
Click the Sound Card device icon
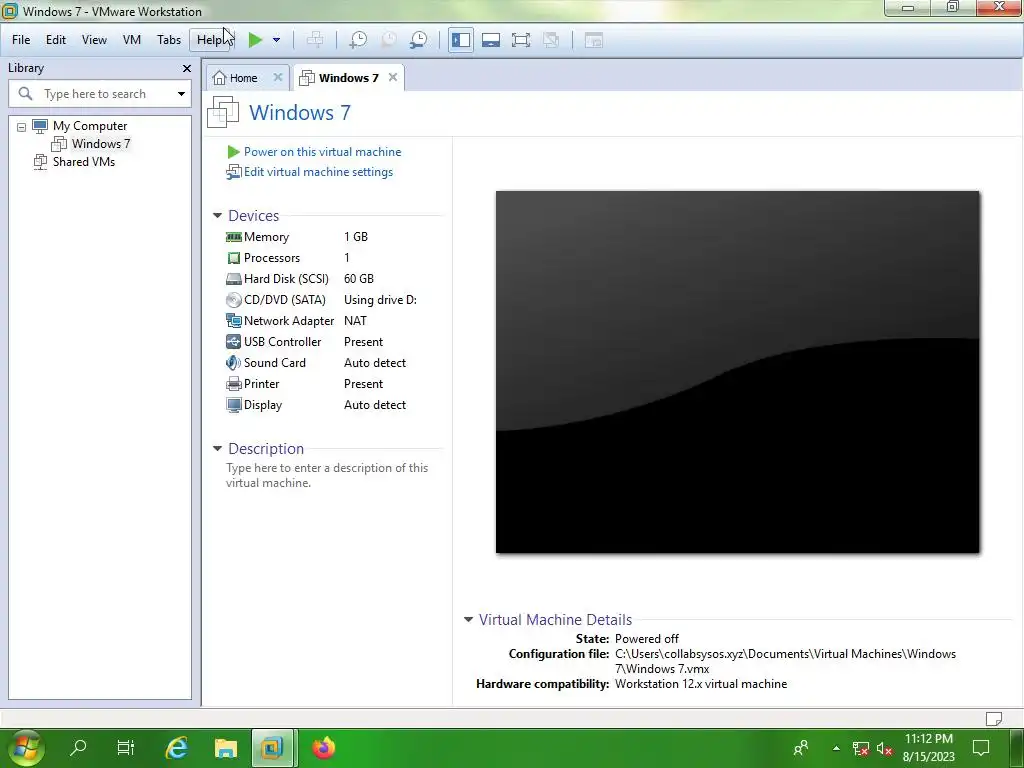[233, 362]
